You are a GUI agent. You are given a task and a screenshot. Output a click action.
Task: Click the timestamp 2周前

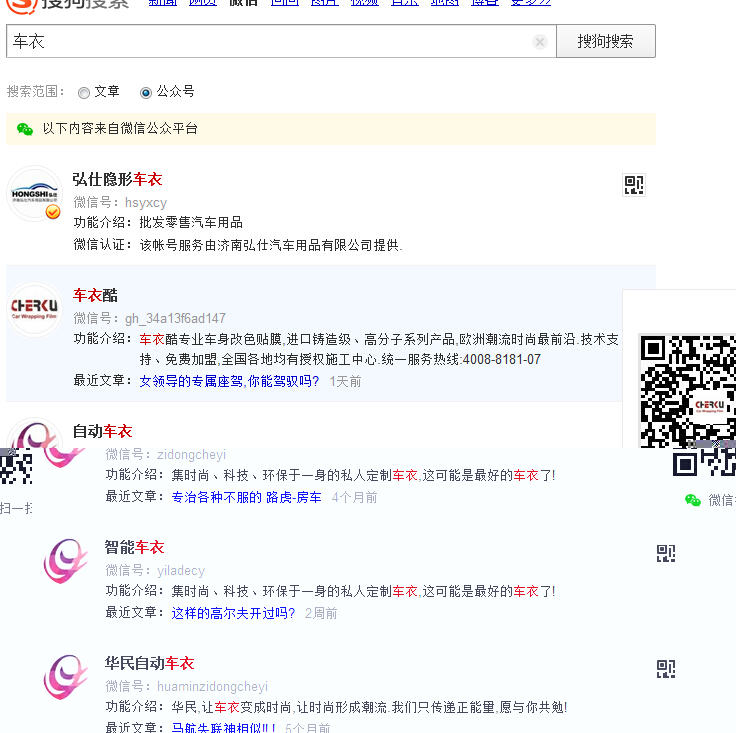[321, 613]
